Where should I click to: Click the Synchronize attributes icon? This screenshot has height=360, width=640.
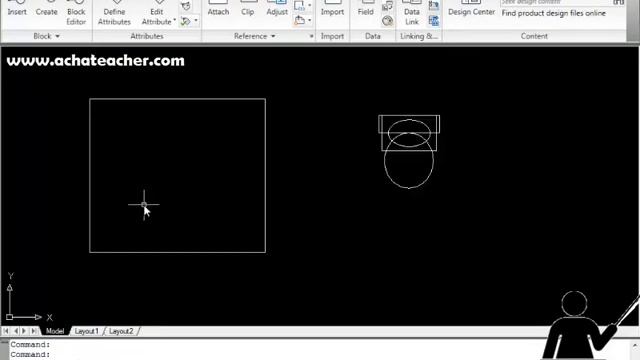[x=186, y=21]
